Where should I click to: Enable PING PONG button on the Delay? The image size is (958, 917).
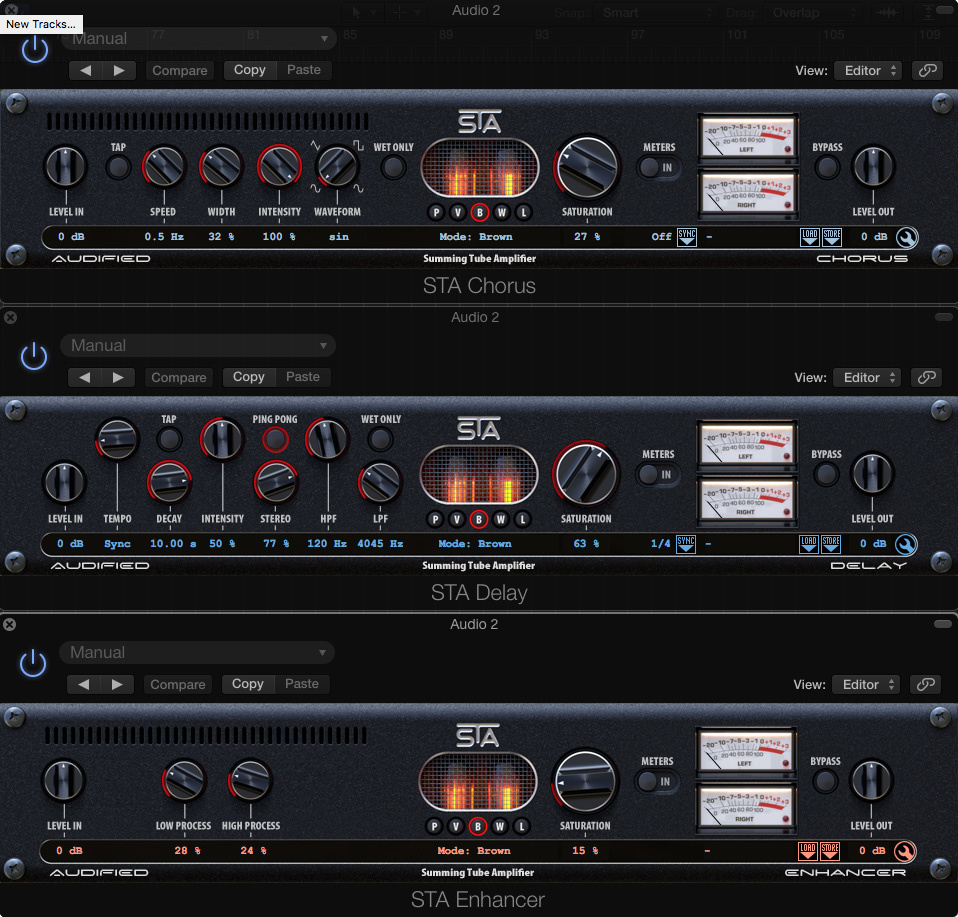coord(275,439)
